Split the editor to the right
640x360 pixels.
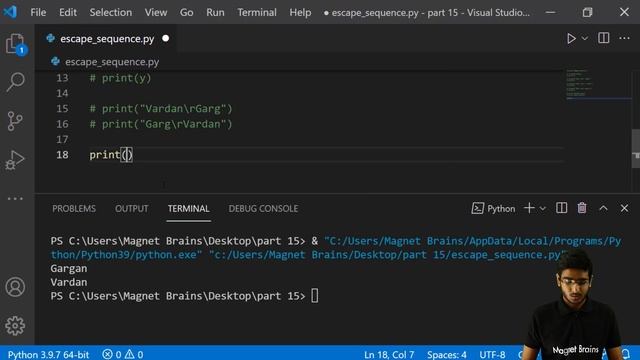pos(603,38)
